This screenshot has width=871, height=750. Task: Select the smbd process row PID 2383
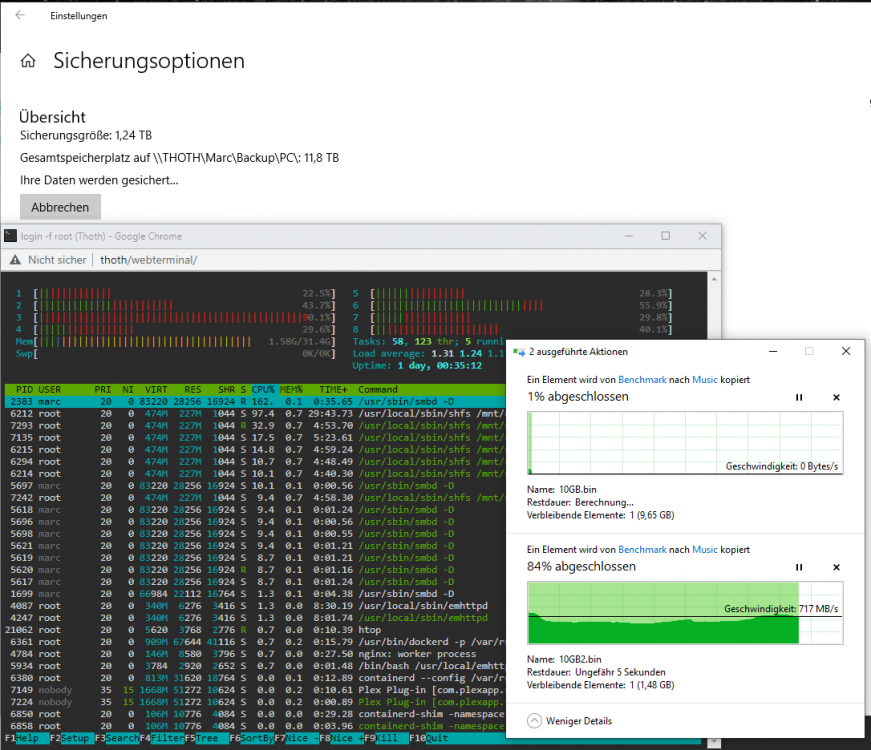pyautogui.click(x=255, y=402)
